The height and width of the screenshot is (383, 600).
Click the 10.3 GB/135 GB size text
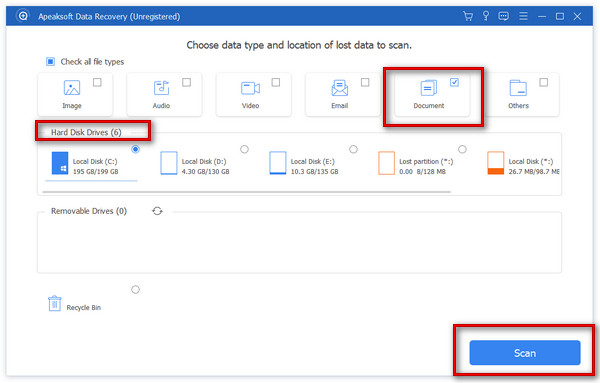coord(315,172)
